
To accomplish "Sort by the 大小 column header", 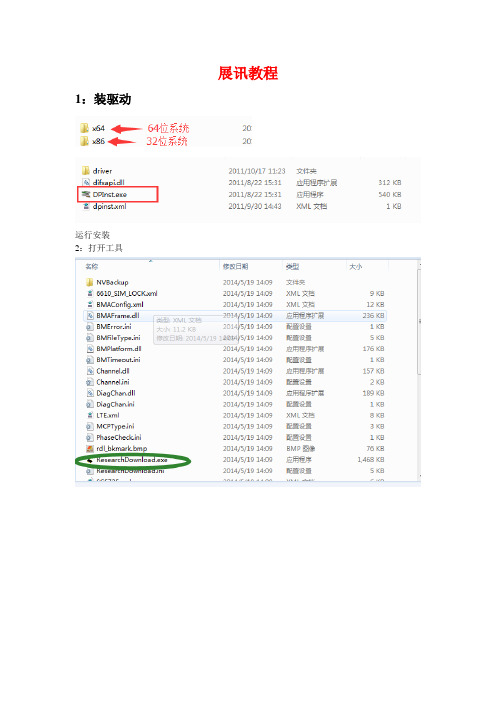I will (355, 266).
